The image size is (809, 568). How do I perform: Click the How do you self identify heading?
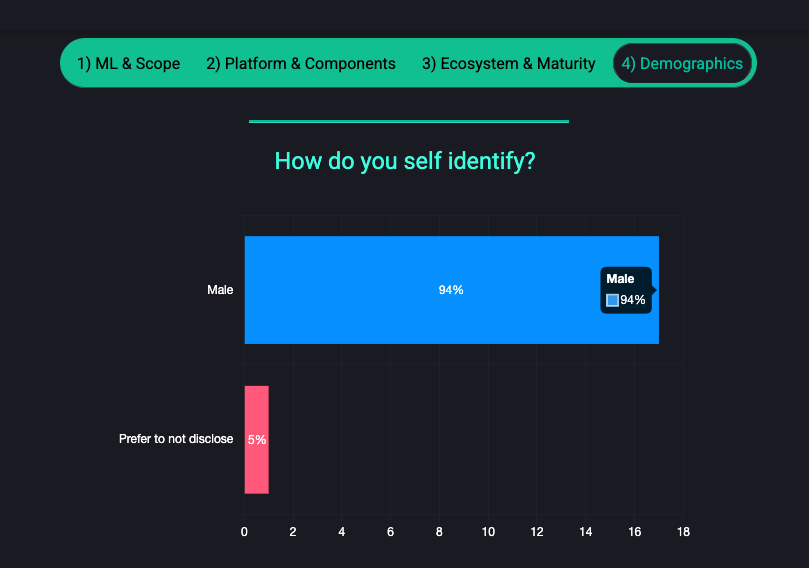pyautogui.click(x=405, y=161)
